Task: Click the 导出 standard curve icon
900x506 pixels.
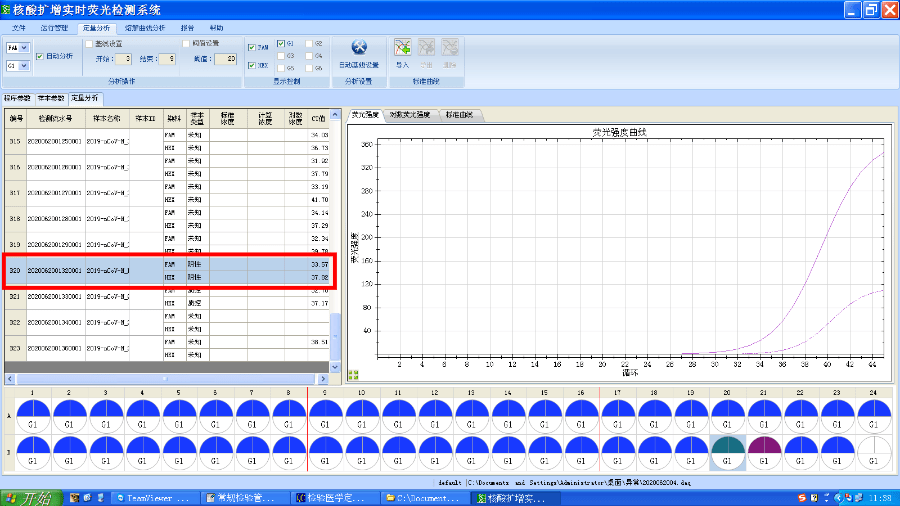Action: [426, 48]
